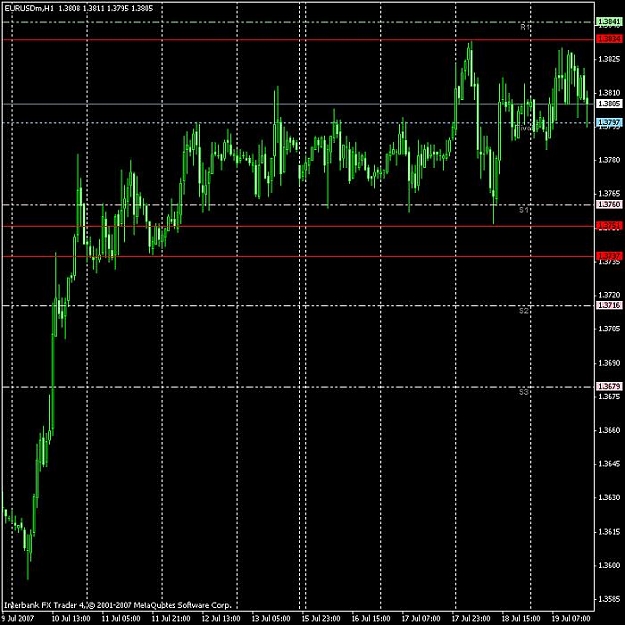The image size is (625, 625).
Task: Click the green 1.3841 price tag
Action: (x=609, y=22)
